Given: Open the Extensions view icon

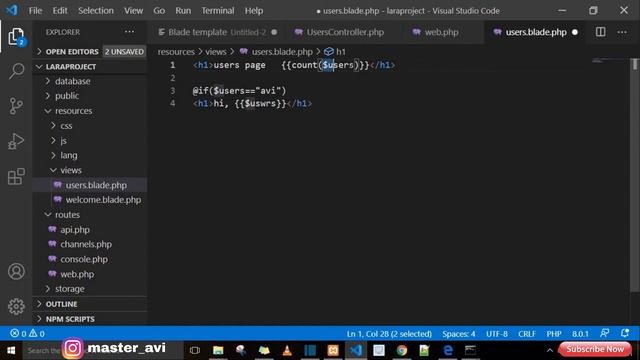Looking at the screenshot, I should (16, 176).
